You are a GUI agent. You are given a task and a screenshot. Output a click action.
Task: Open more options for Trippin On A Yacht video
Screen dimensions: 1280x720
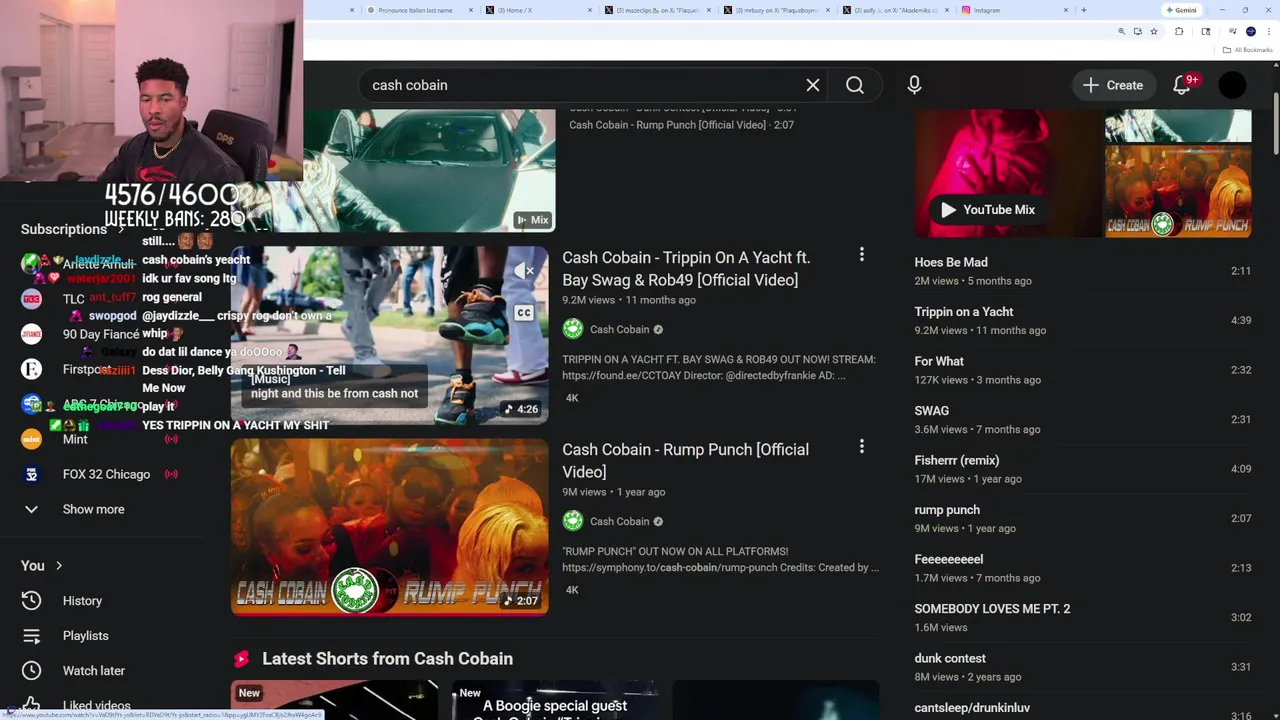pyautogui.click(x=861, y=255)
